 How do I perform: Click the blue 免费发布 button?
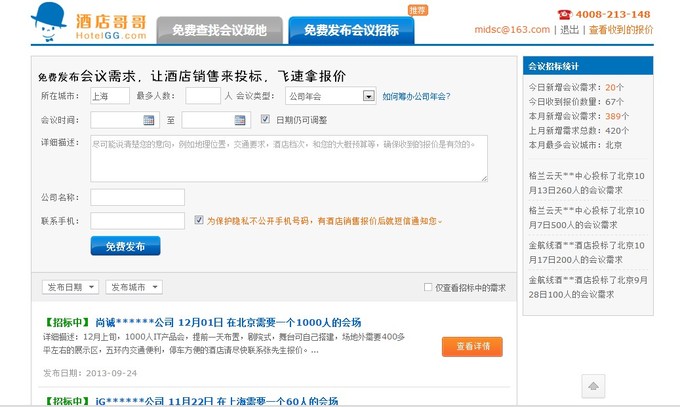pyautogui.click(x=125, y=246)
